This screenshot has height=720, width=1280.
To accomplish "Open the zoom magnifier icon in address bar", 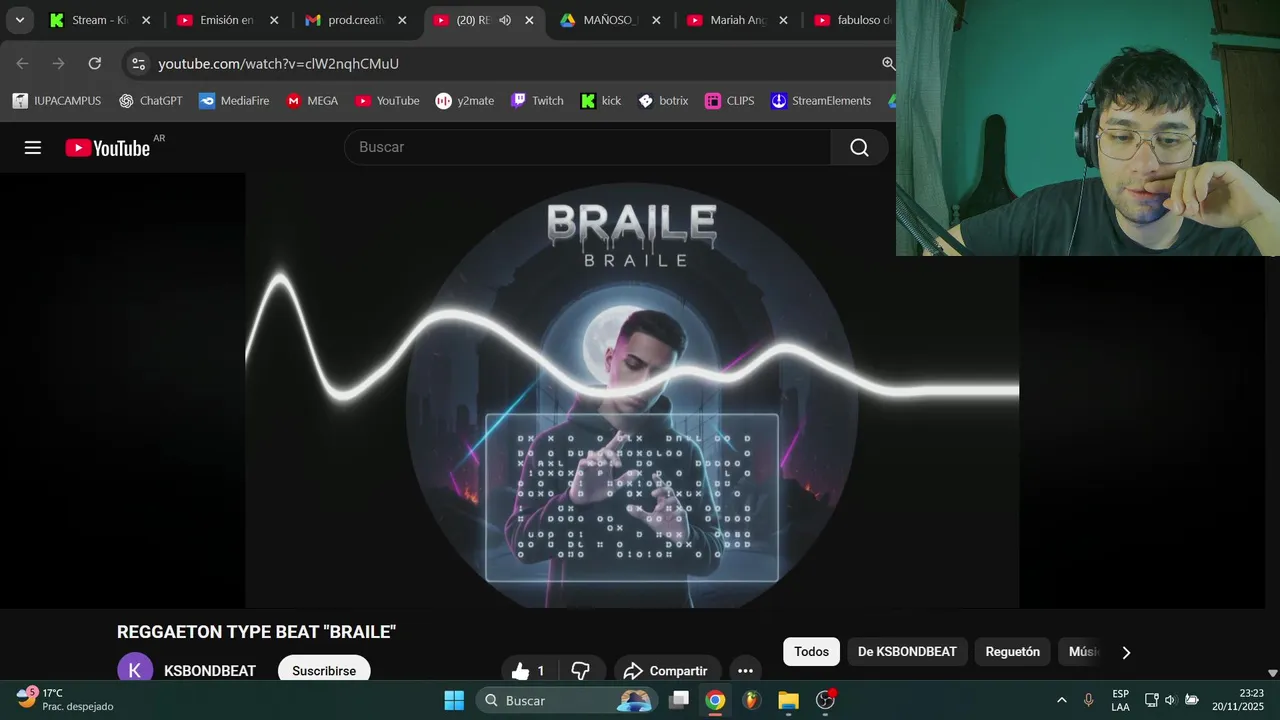I will (887, 63).
